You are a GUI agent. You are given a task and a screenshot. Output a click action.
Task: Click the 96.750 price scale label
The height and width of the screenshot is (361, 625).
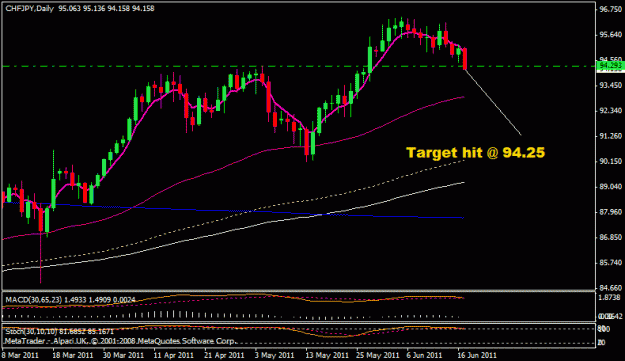click(611, 10)
